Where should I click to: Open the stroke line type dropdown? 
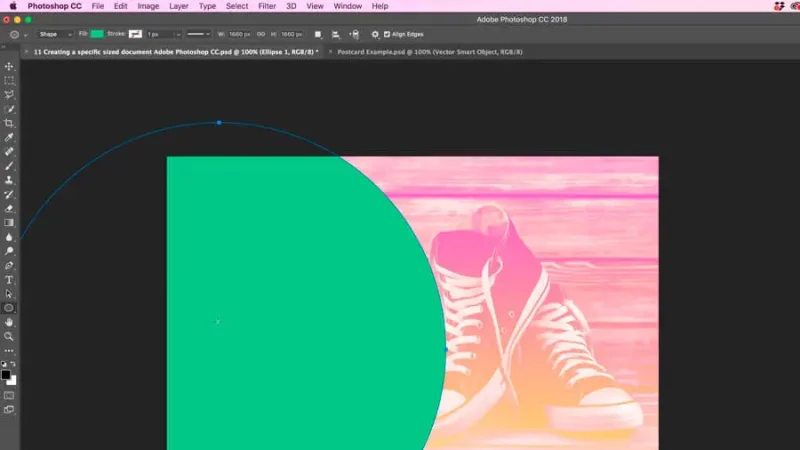click(198, 34)
